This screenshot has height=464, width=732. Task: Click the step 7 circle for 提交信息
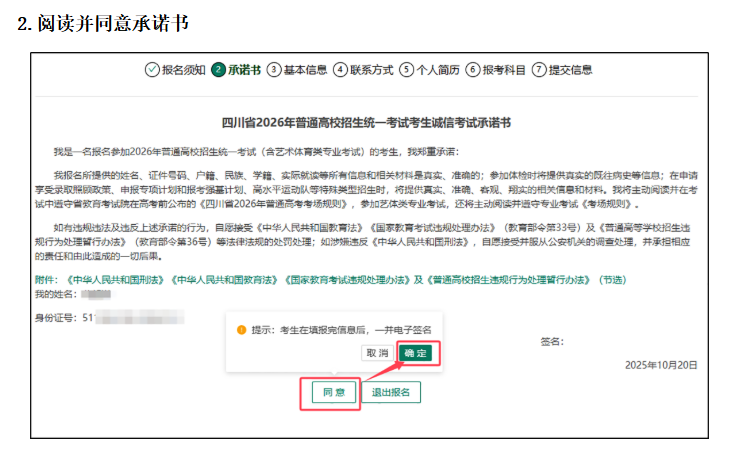(539, 70)
